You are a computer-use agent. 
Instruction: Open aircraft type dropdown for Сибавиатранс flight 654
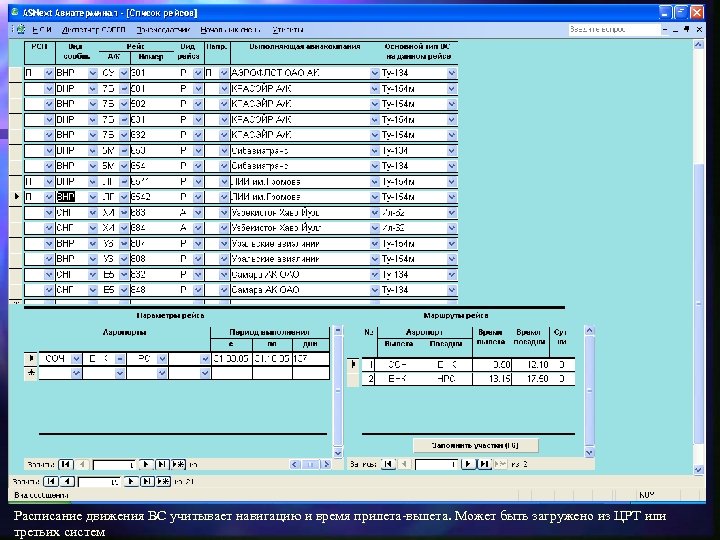451,166
